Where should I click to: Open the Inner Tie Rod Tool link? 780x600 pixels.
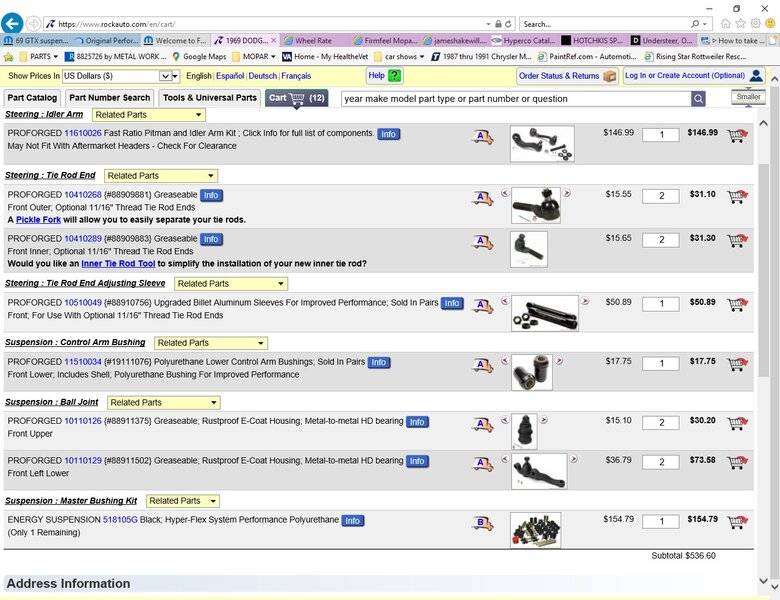tap(118, 264)
